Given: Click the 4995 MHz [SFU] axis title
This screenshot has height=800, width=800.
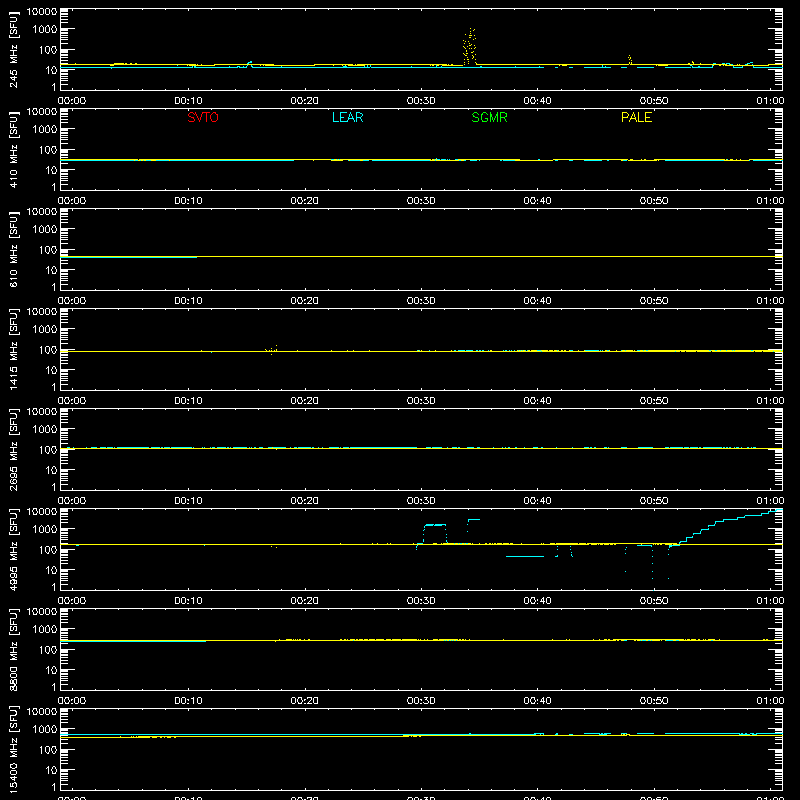Looking at the screenshot, I should 13,549.
